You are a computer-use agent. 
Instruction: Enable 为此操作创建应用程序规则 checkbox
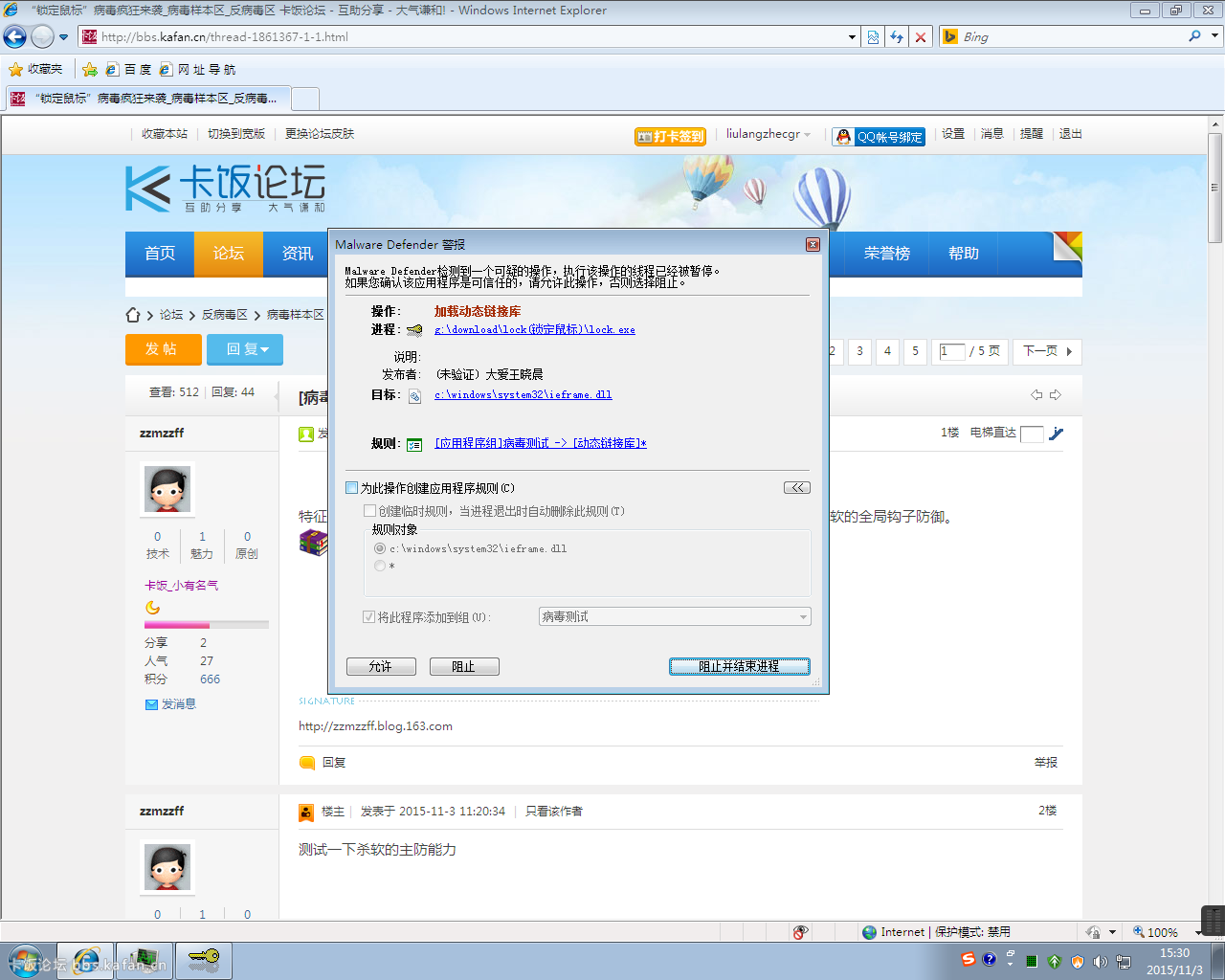coord(352,488)
